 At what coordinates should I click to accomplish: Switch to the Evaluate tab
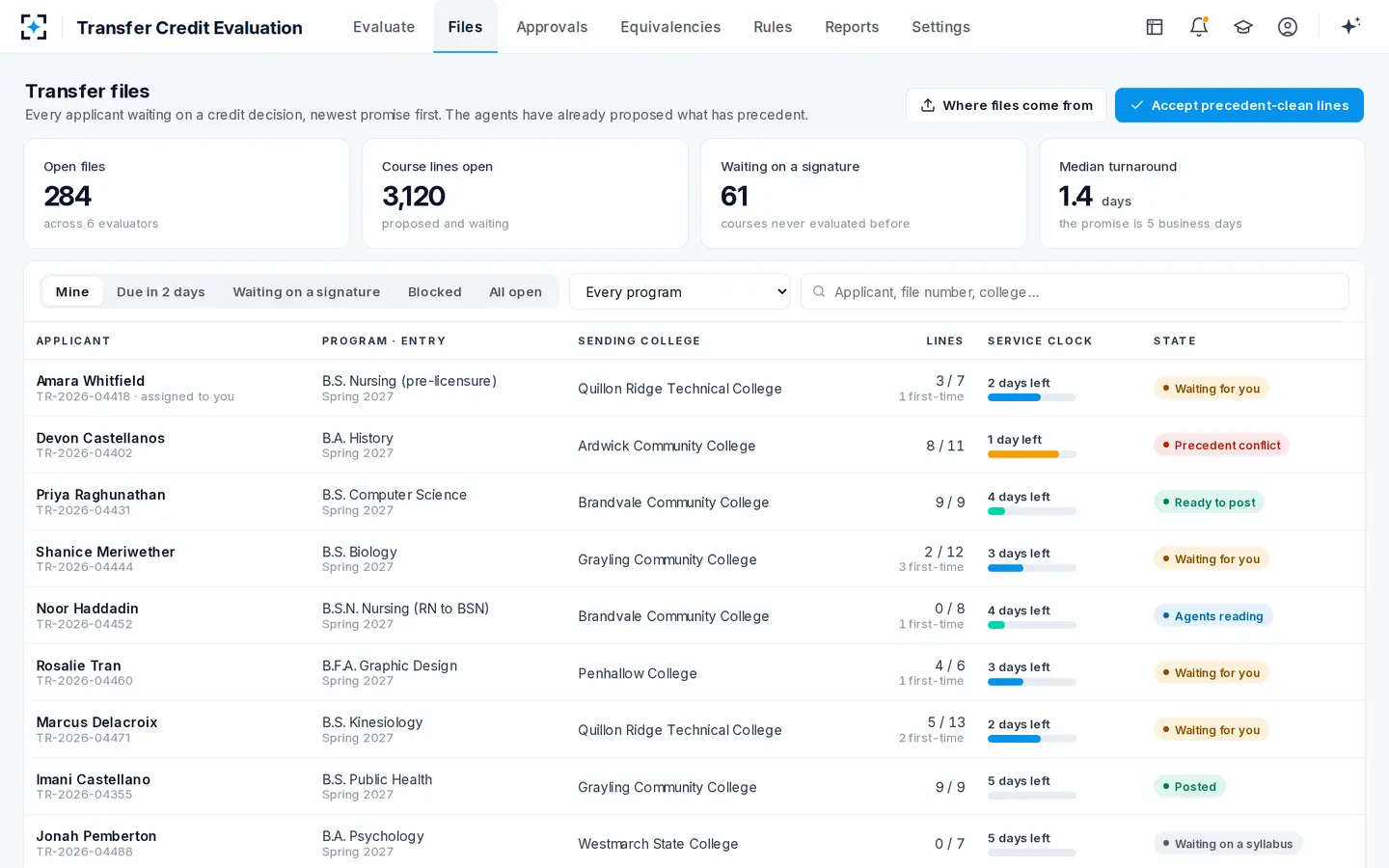[x=384, y=27]
